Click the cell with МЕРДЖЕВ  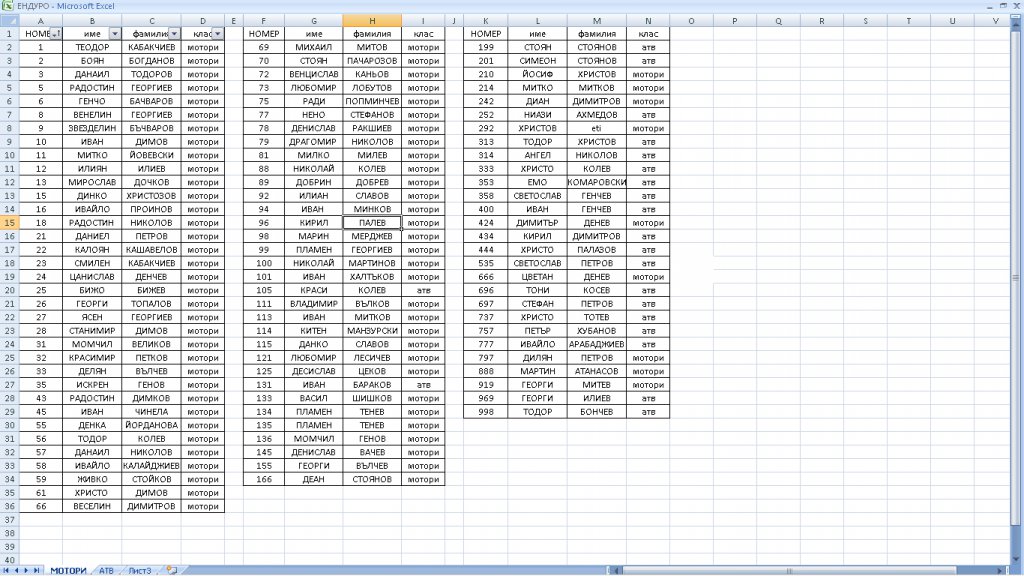pyautogui.click(x=372, y=236)
